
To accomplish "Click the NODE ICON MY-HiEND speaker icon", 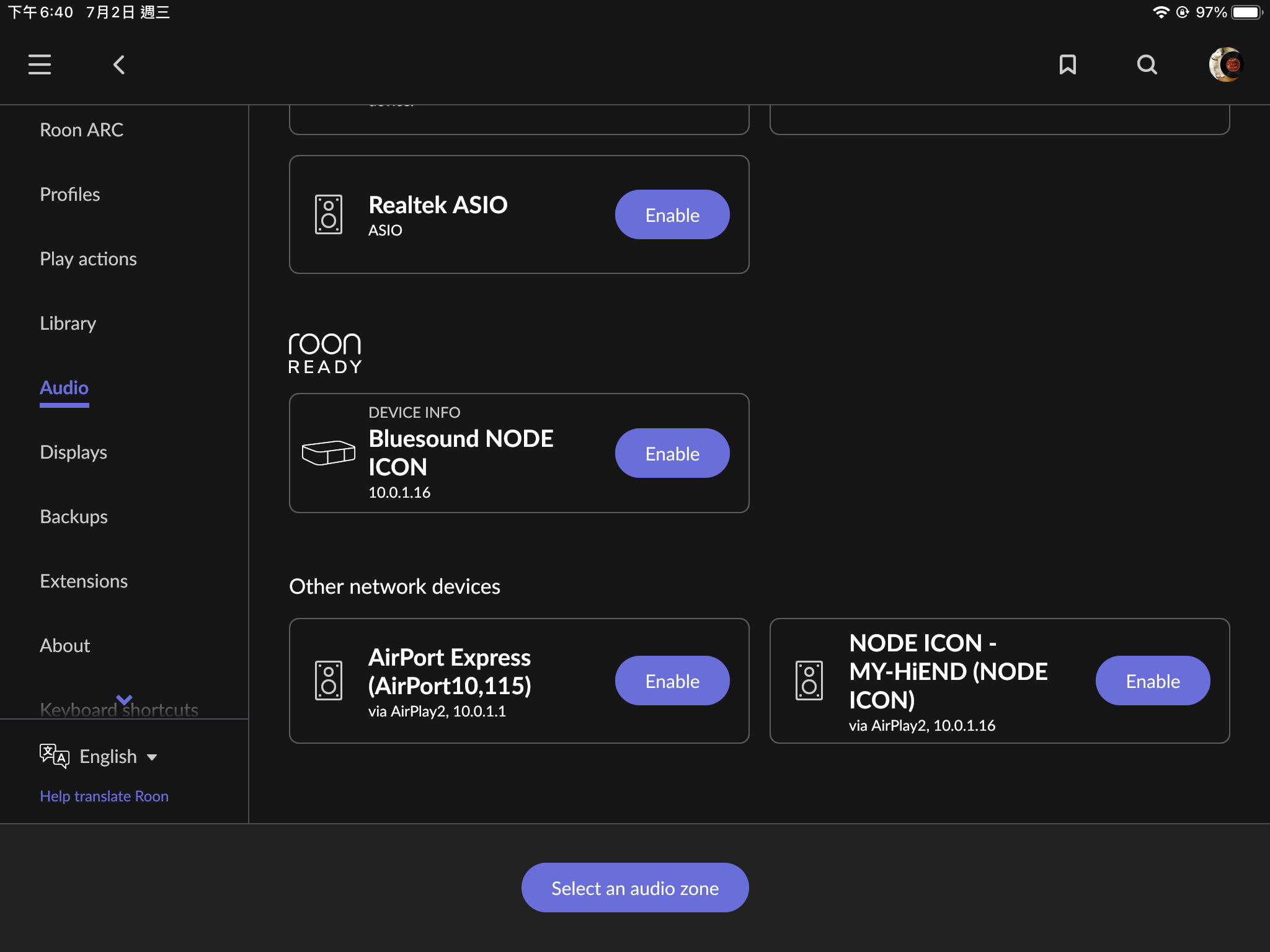I will click(809, 681).
